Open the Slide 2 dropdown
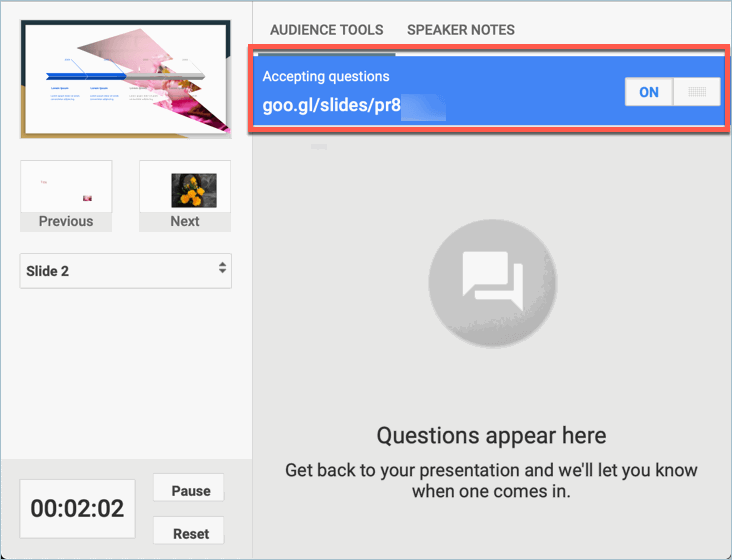 pyautogui.click(x=126, y=271)
